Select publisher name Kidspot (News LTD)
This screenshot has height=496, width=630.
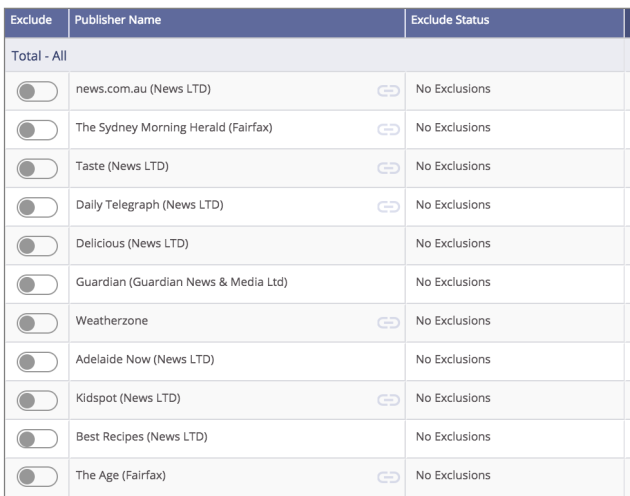click(128, 398)
